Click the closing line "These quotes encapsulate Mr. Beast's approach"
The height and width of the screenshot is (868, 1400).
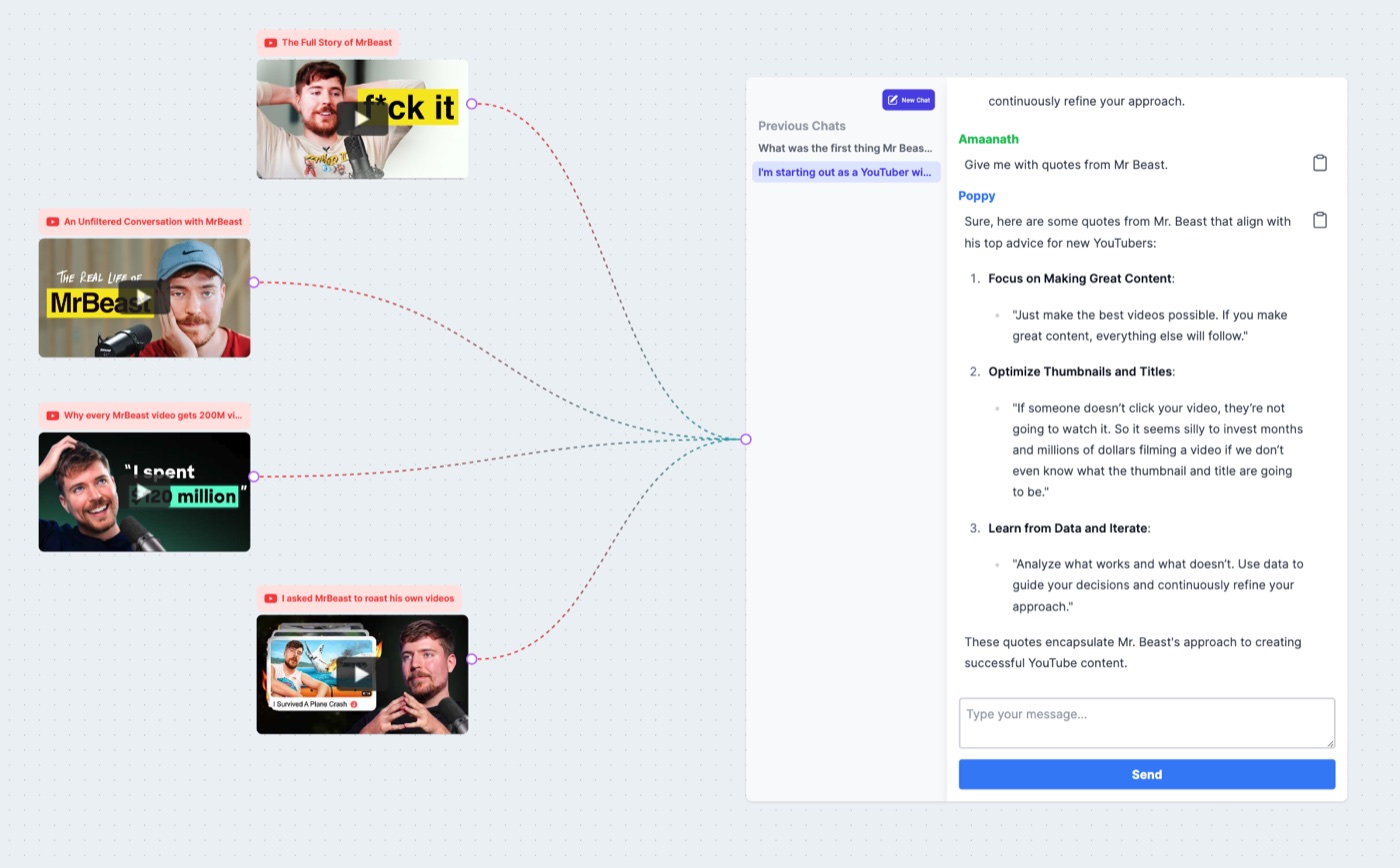[x=1133, y=653]
